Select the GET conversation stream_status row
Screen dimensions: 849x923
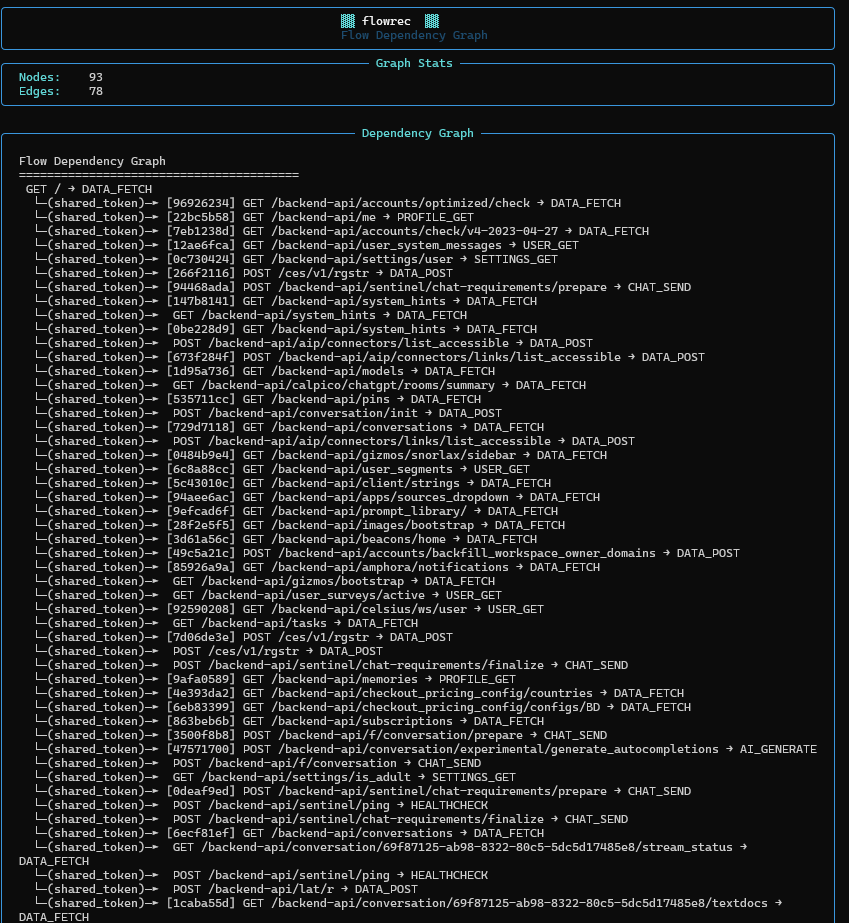click(x=383, y=854)
